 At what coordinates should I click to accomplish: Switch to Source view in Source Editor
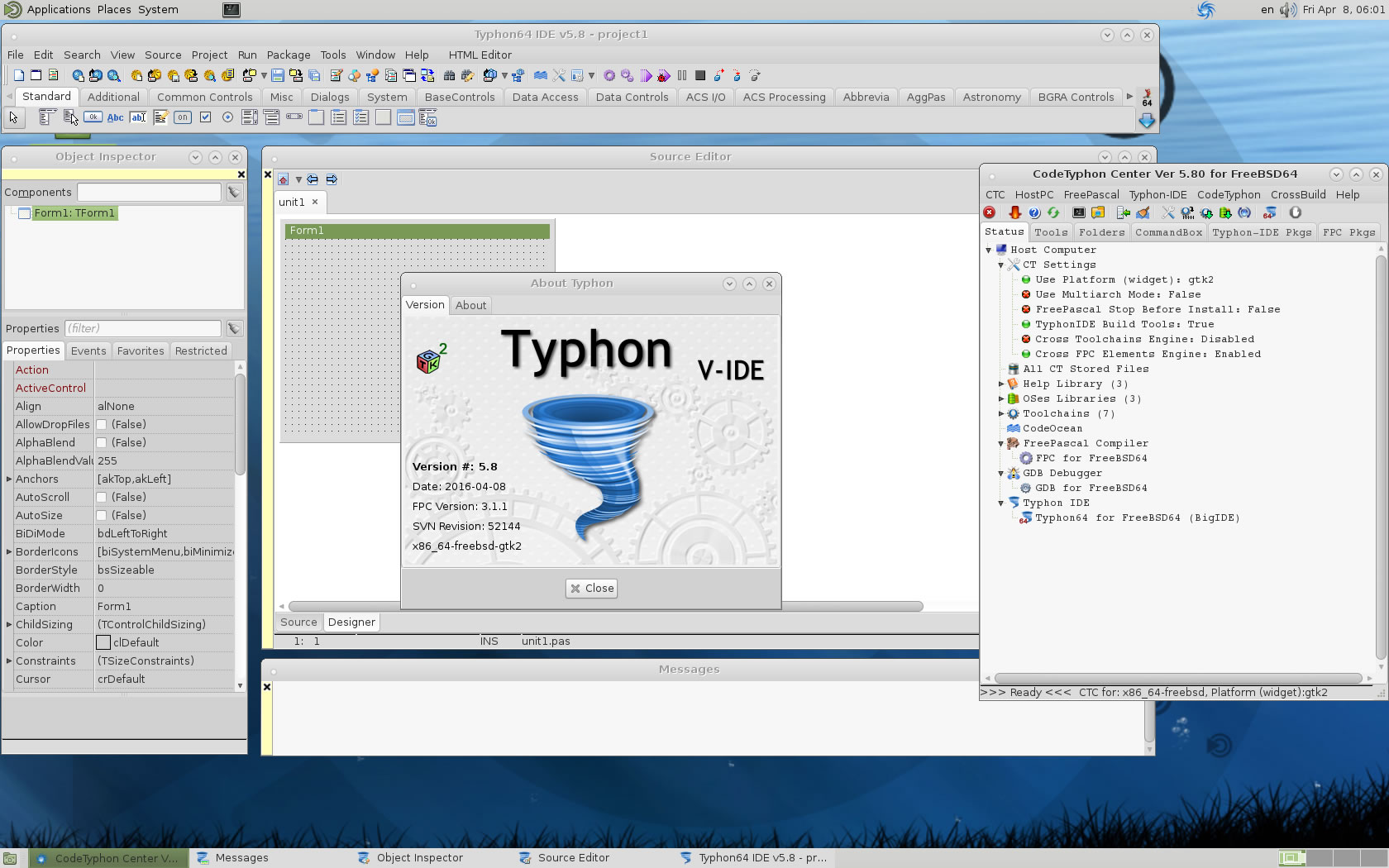pos(298,622)
